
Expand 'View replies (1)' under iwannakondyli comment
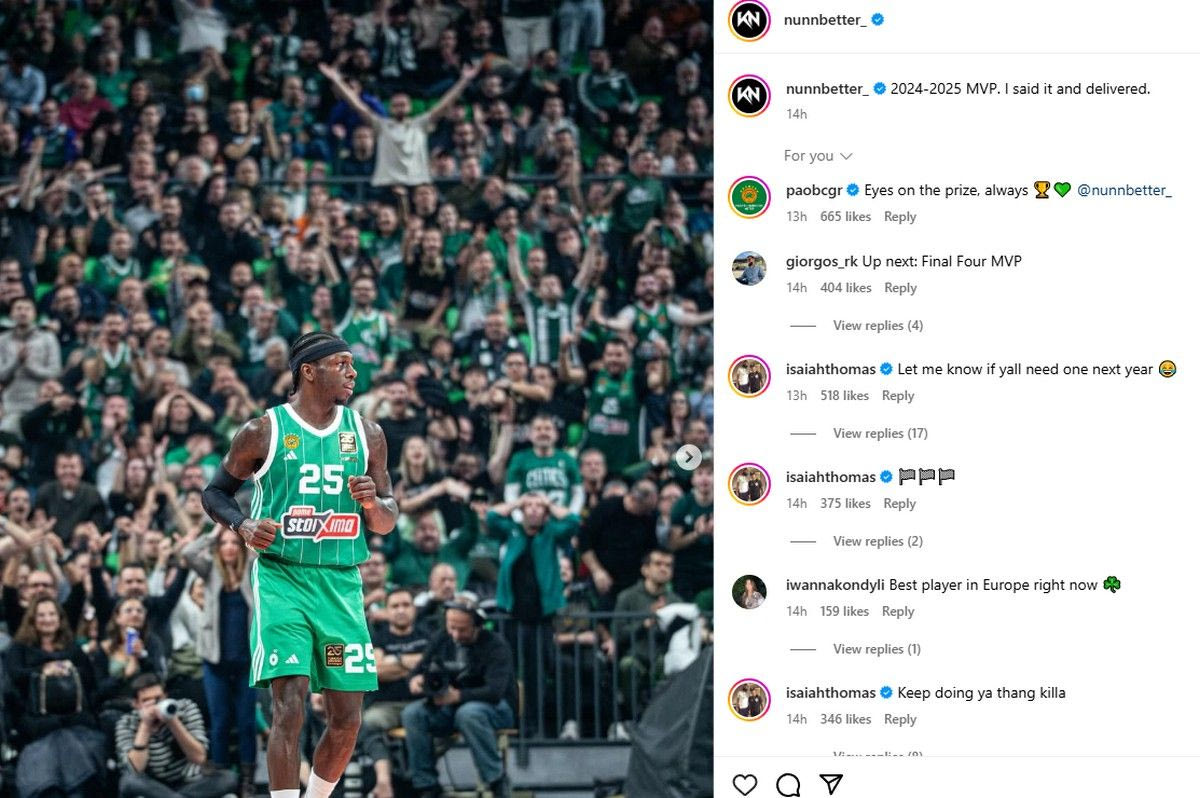pyautogui.click(x=877, y=650)
